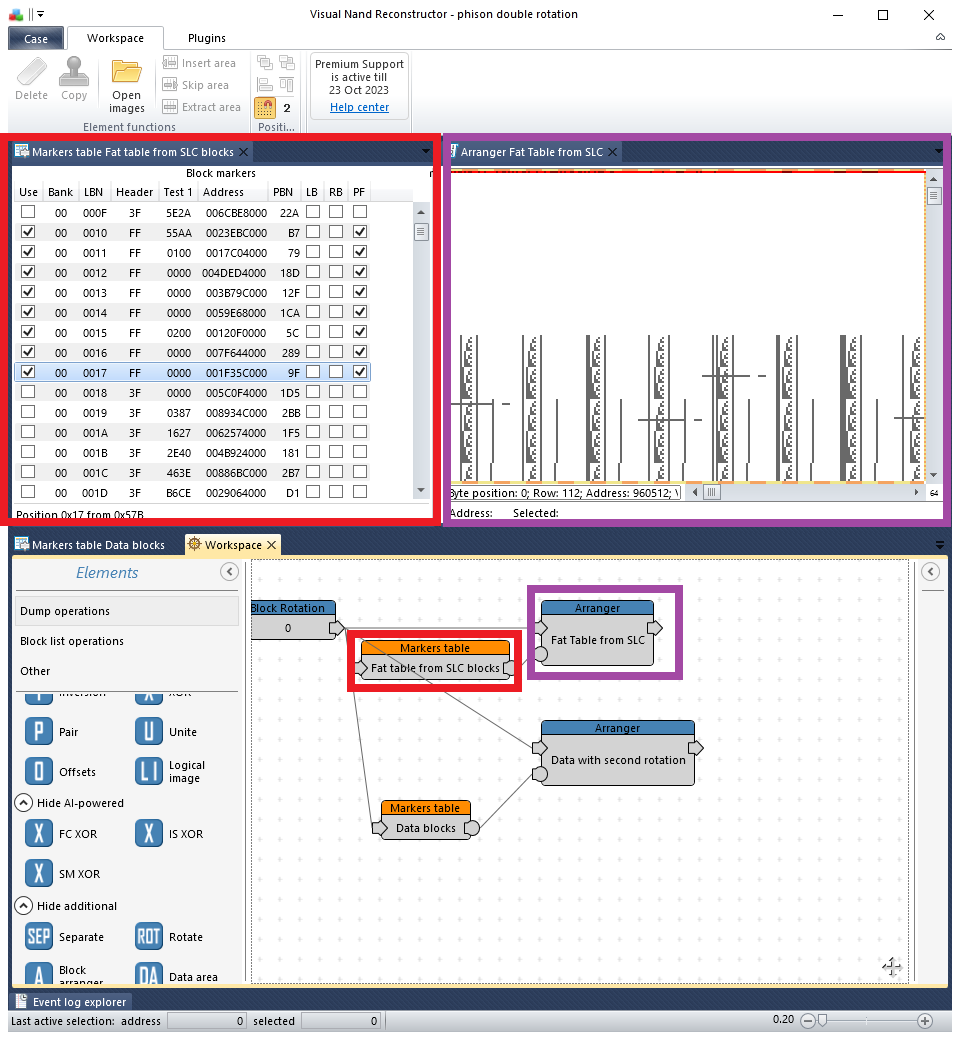Zoom in with the plus icon
This screenshot has height=1040, width=960.
pyautogui.click(x=925, y=1021)
